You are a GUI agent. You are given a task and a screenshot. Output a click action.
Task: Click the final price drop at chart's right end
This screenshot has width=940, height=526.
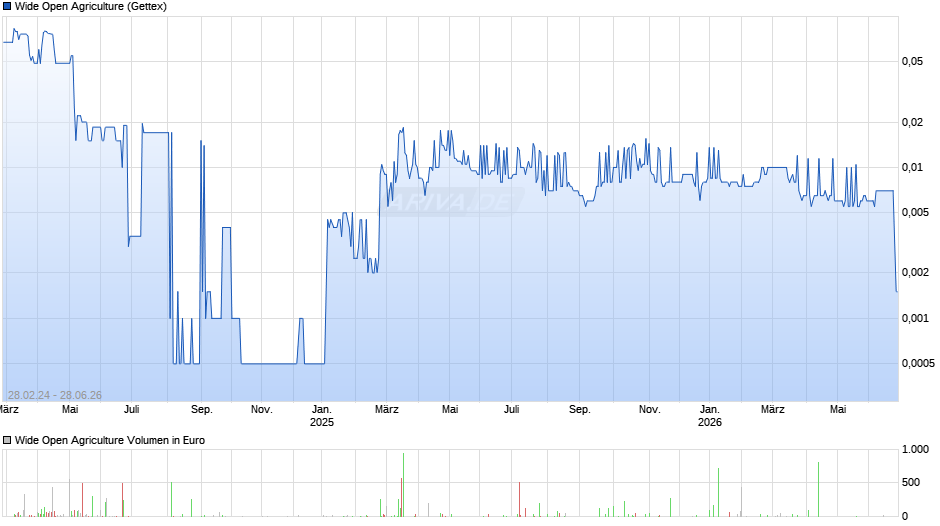pyautogui.click(x=895, y=241)
